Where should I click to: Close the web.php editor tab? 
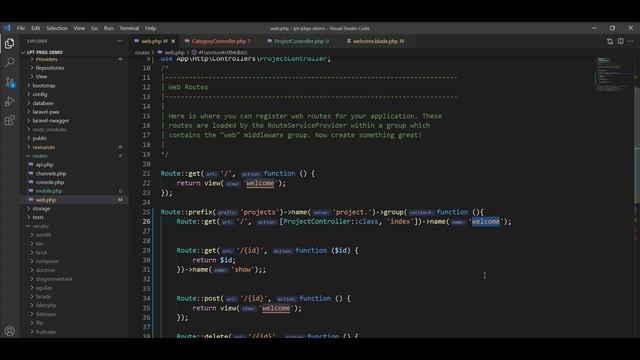click(x=173, y=41)
